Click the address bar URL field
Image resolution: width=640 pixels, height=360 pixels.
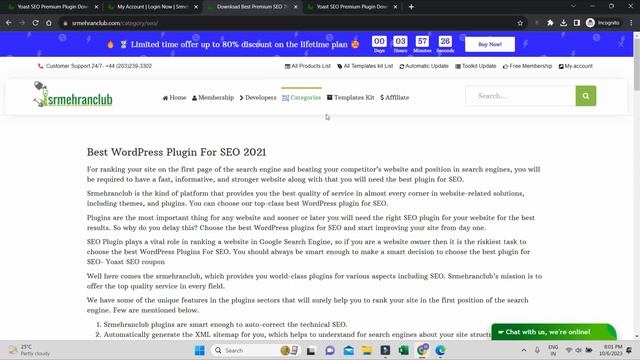[286, 23]
